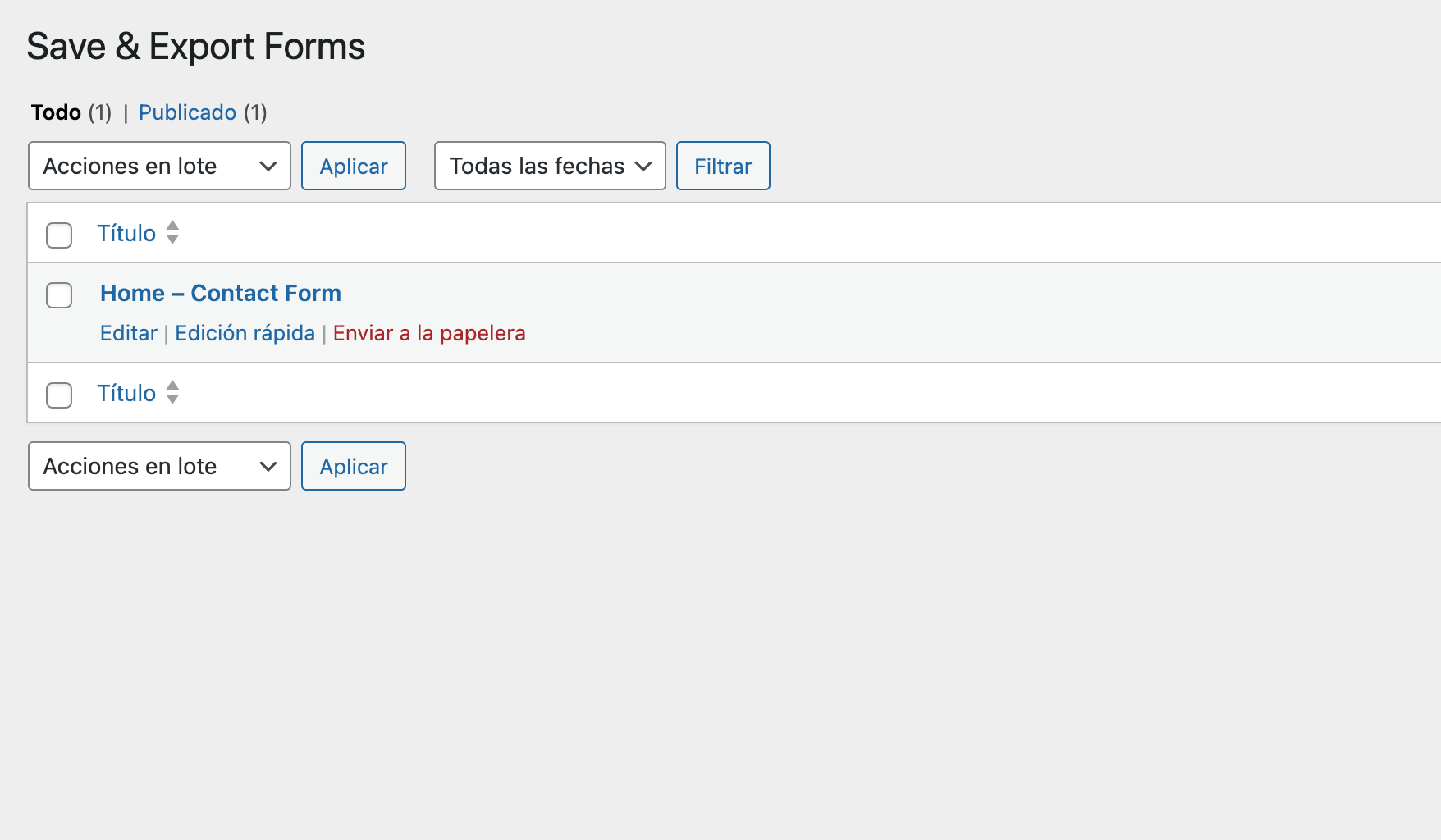Check the select-all checkbox in table footer
Image resolution: width=1441 pixels, height=840 pixels.
coord(59,395)
